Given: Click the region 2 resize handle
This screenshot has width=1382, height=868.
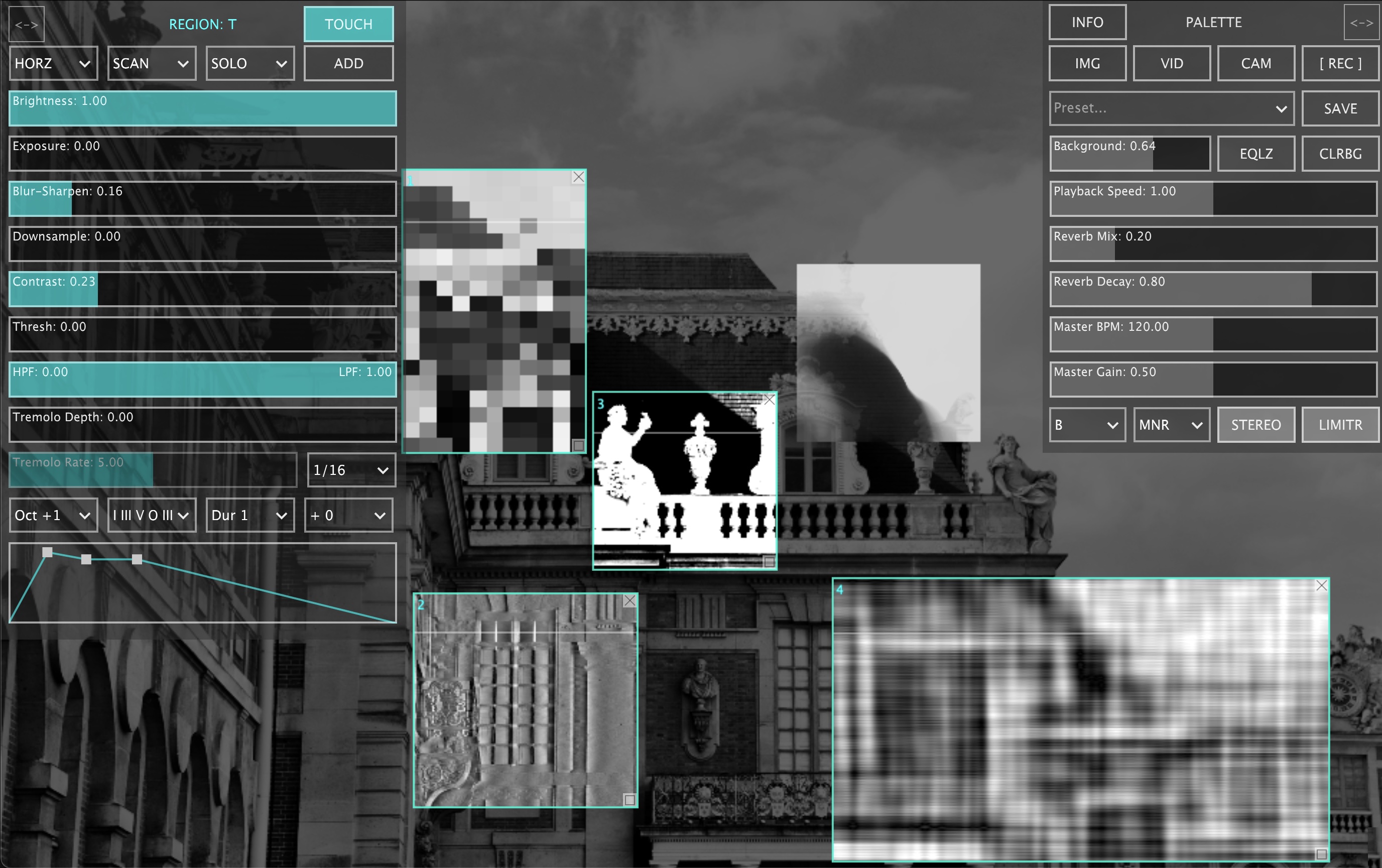Looking at the screenshot, I should pyautogui.click(x=629, y=800).
